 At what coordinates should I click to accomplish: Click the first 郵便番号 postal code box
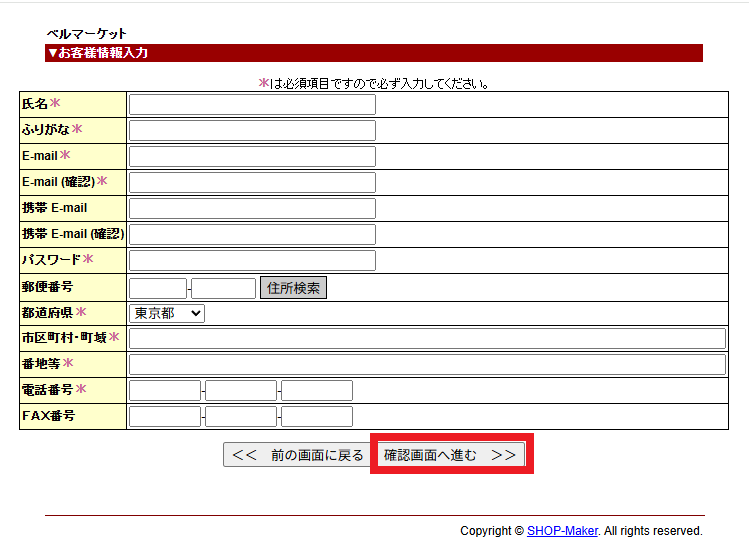tap(158, 289)
